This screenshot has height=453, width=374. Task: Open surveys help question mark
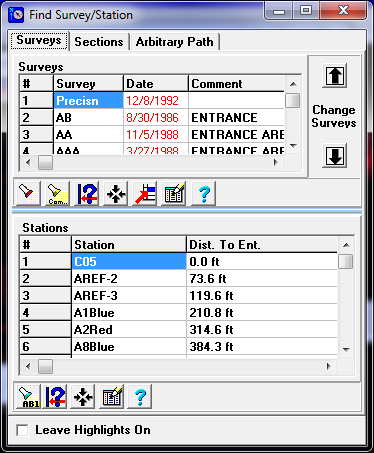[203, 194]
